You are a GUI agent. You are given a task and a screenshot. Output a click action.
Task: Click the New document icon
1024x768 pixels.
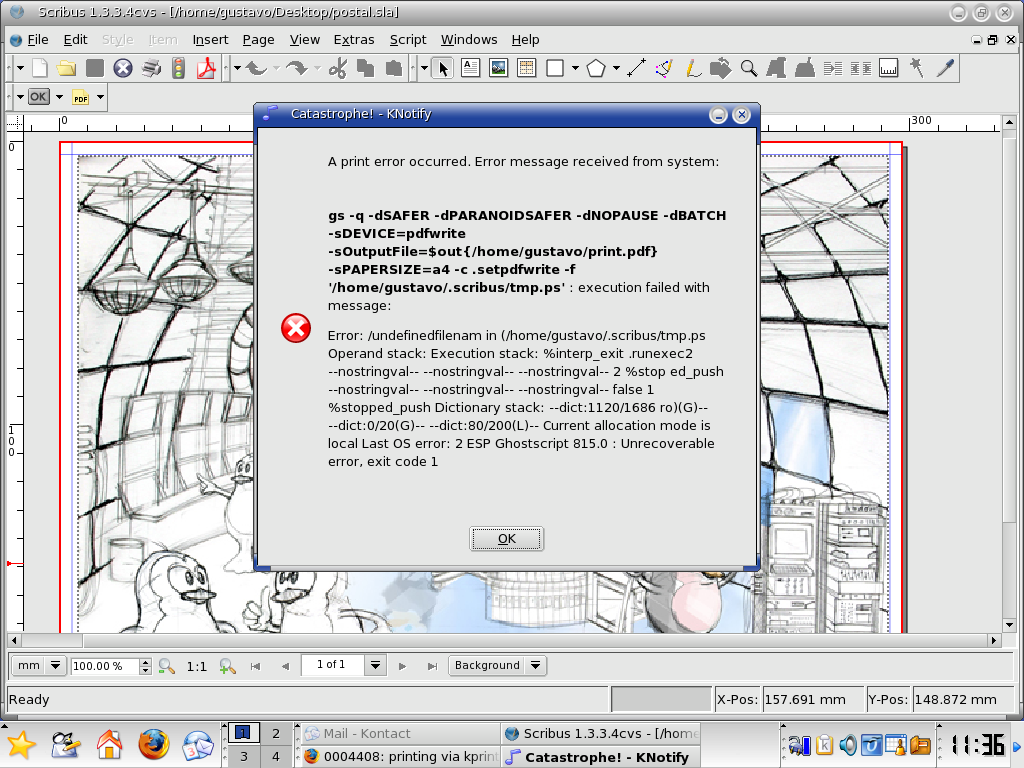(x=40, y=69)
